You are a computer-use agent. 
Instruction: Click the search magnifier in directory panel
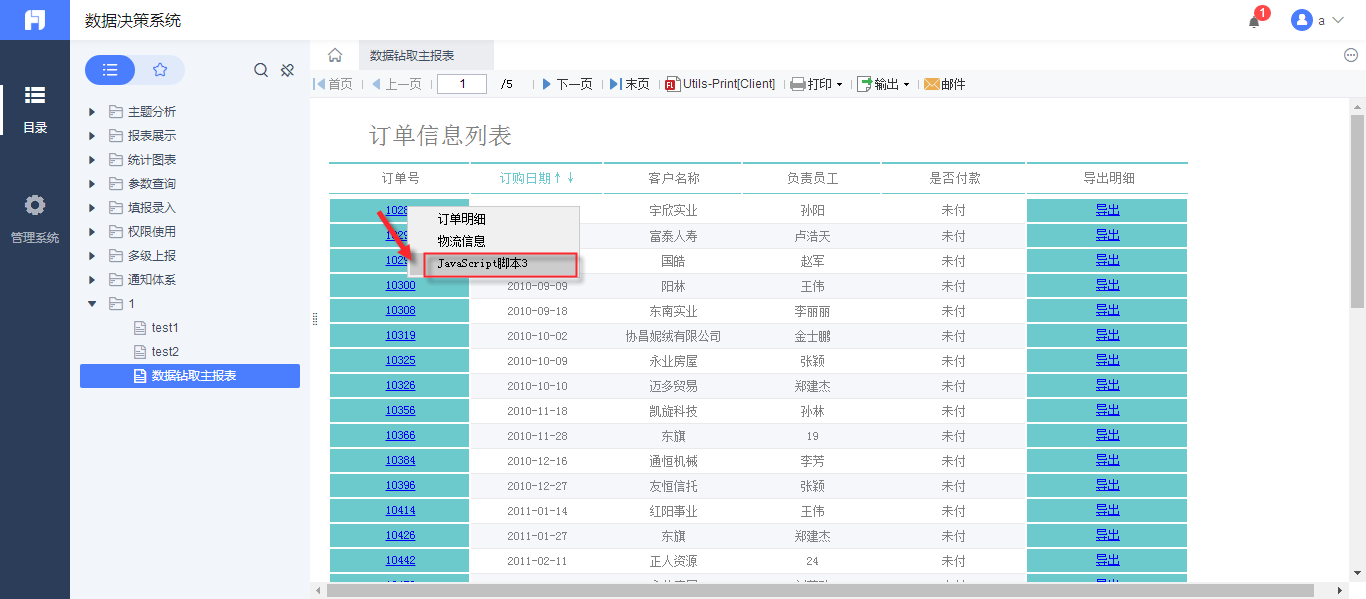tap(261, 70)
